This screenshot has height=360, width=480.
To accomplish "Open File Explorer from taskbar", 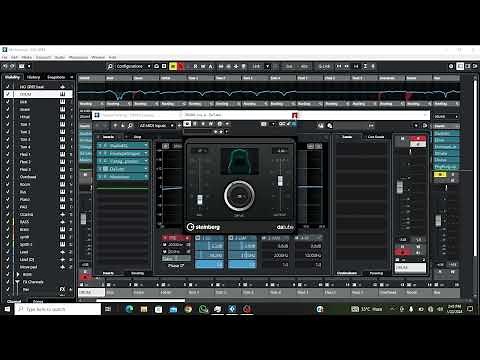I will [144, 309].
